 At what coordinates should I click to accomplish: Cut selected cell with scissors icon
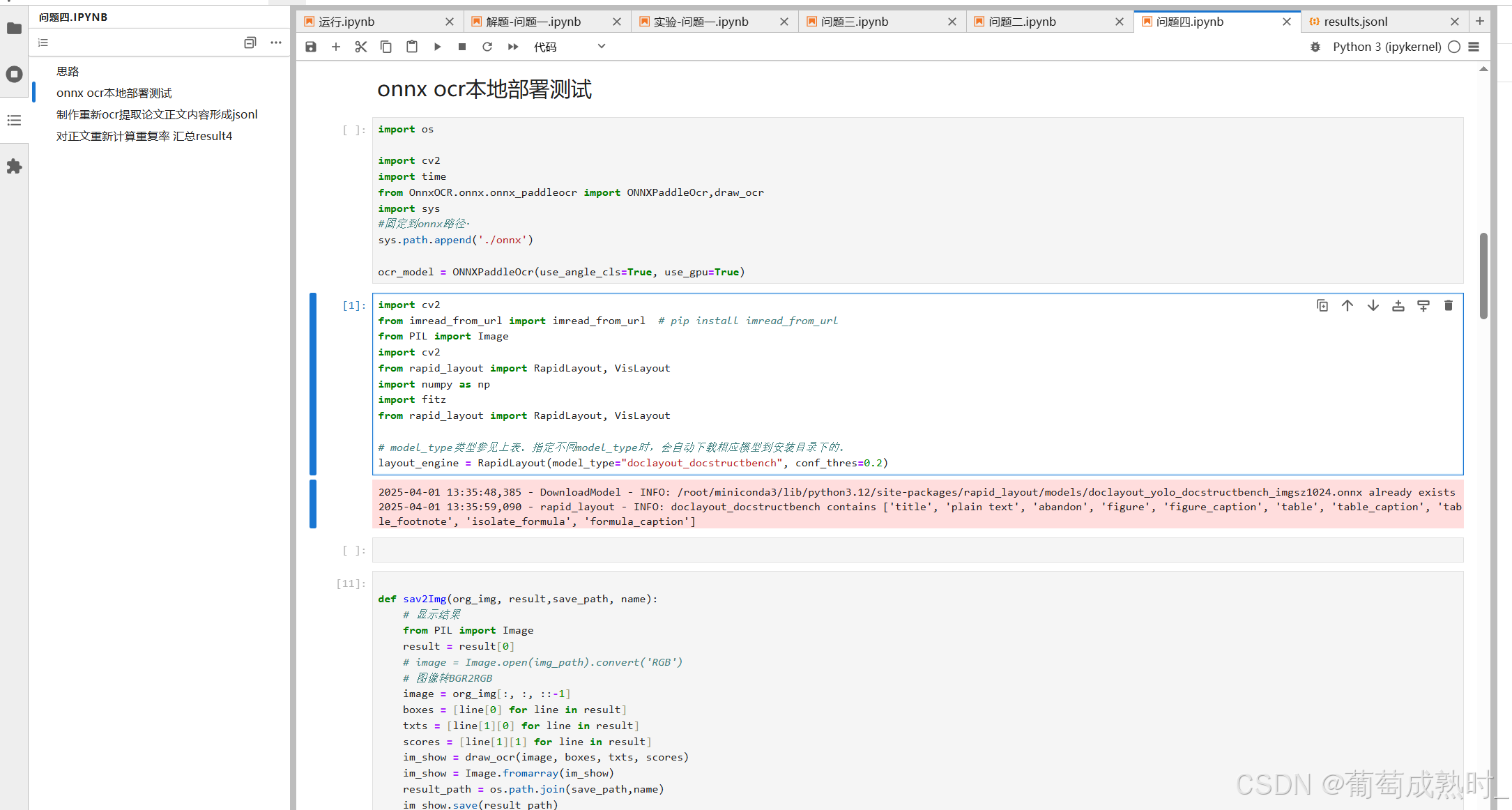click(360, 47)
